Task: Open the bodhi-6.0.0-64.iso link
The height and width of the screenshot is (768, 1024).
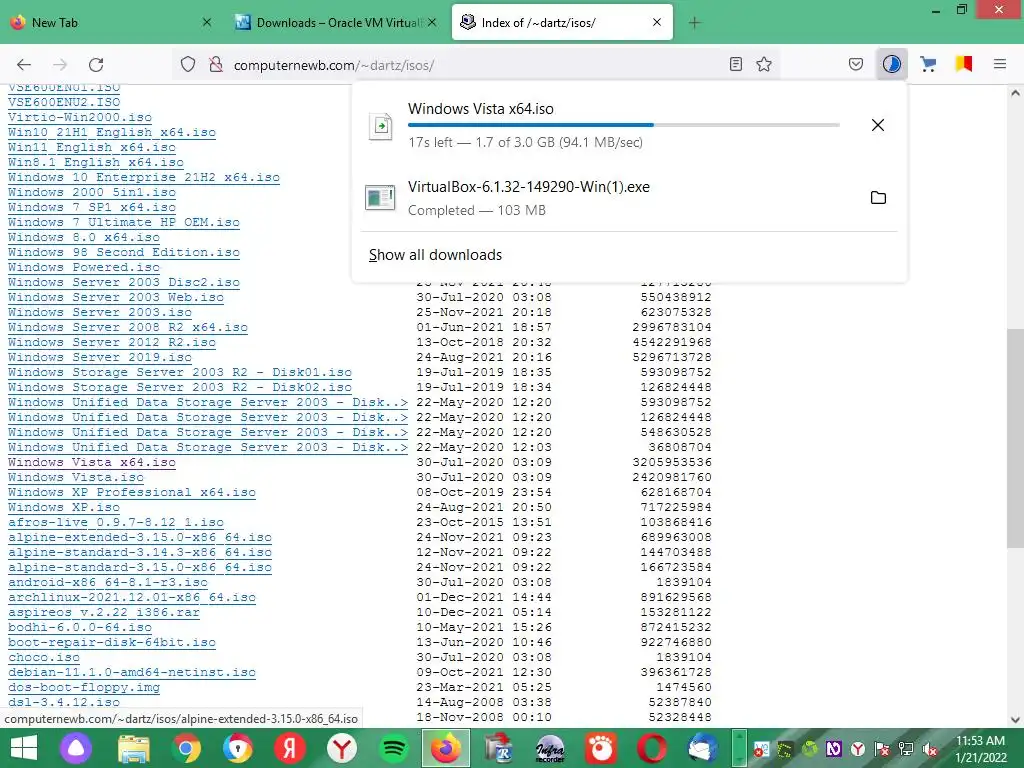Action: 80,628
